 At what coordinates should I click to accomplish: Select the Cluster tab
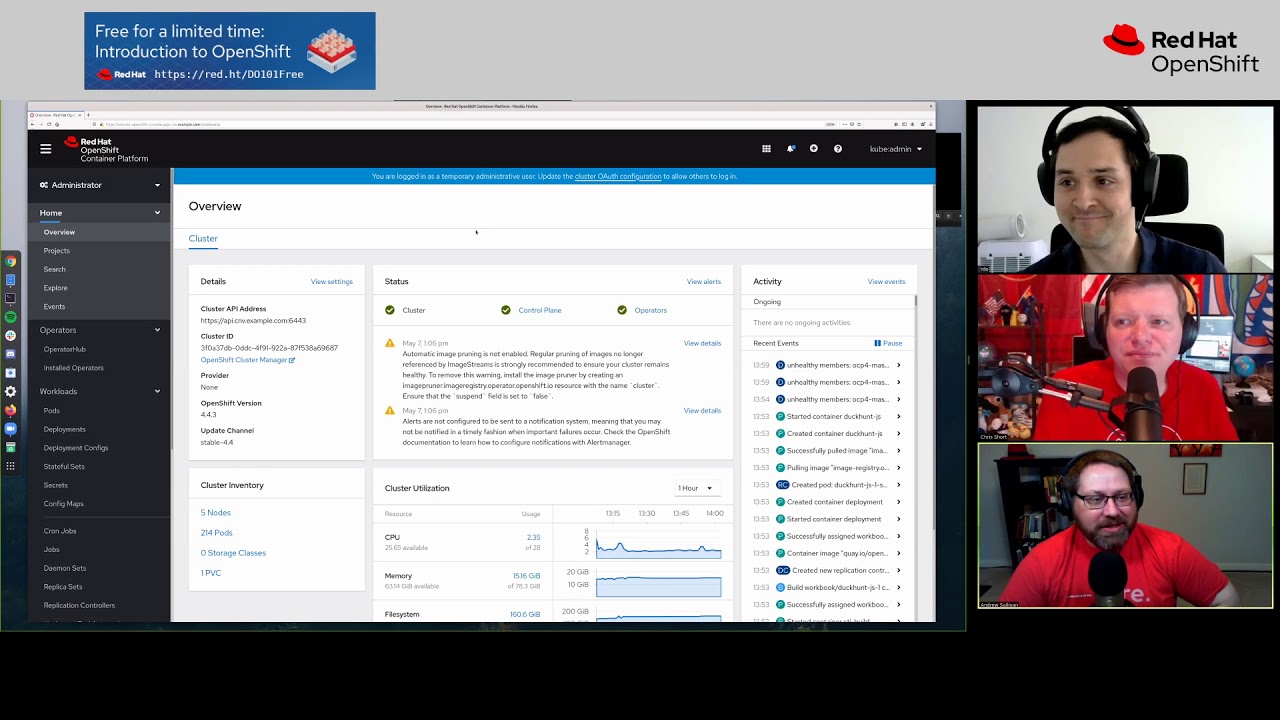[203, 238]
